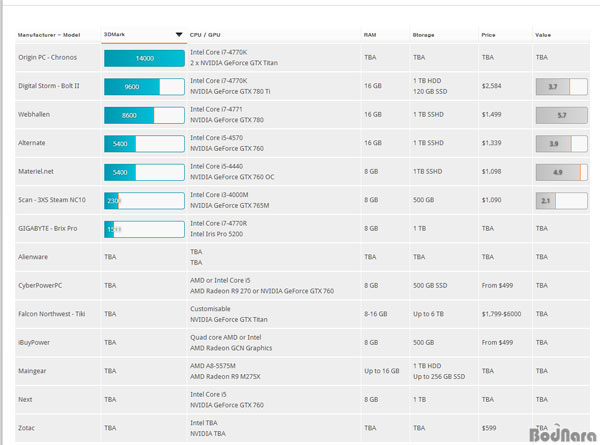Click 500 GB SSD storage cell
The width and height of the screenshot is (600, 445).
click(430, 285)
